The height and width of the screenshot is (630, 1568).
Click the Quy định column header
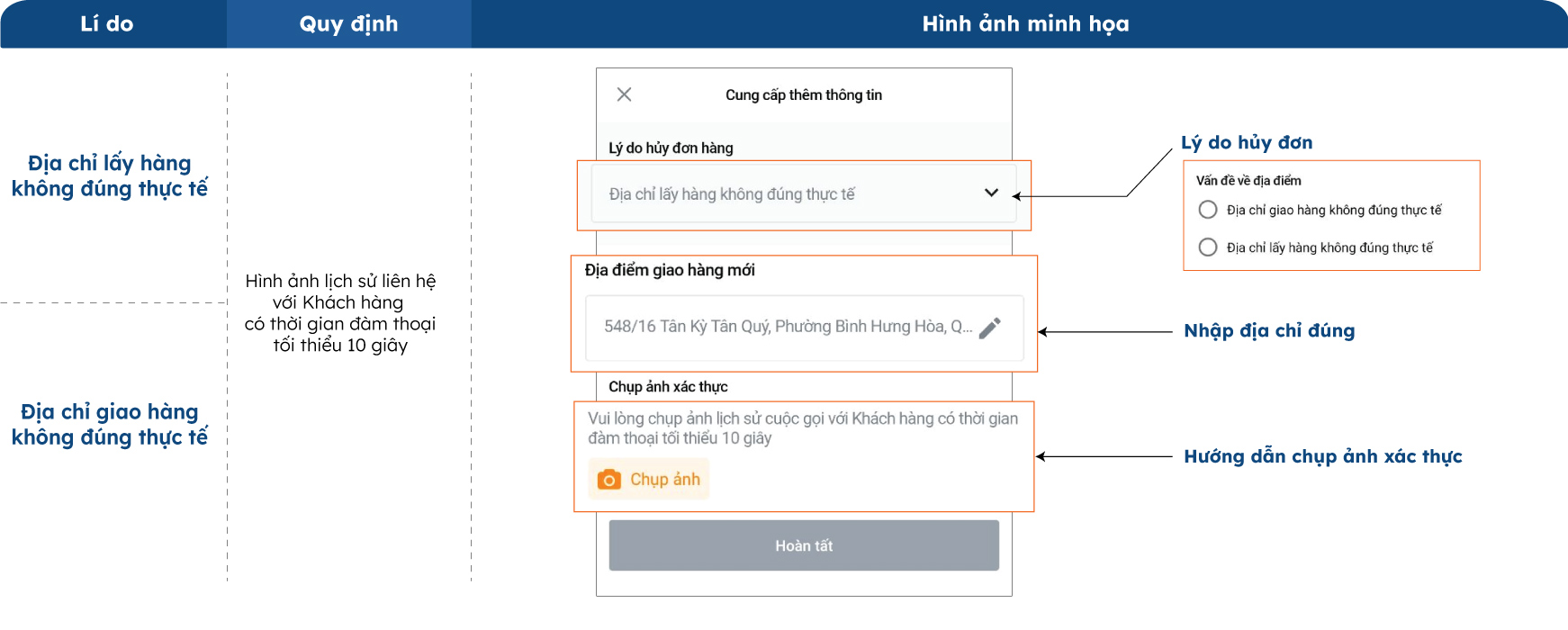(349, 24)
